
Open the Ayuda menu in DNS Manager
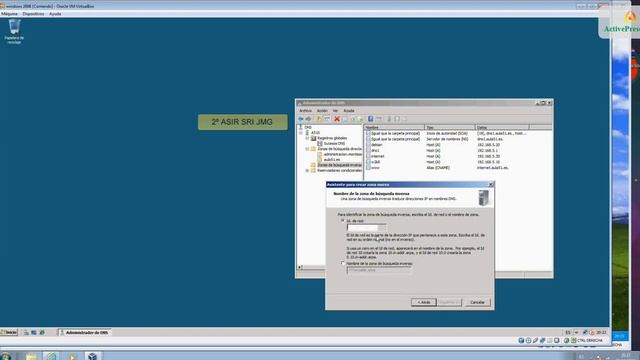click(349, 111)
